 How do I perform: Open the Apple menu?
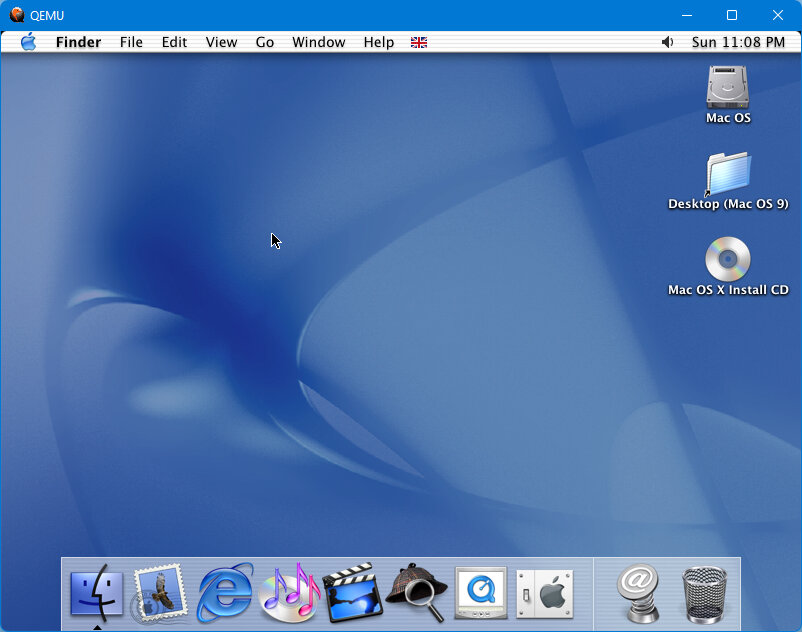pos(28,42)
